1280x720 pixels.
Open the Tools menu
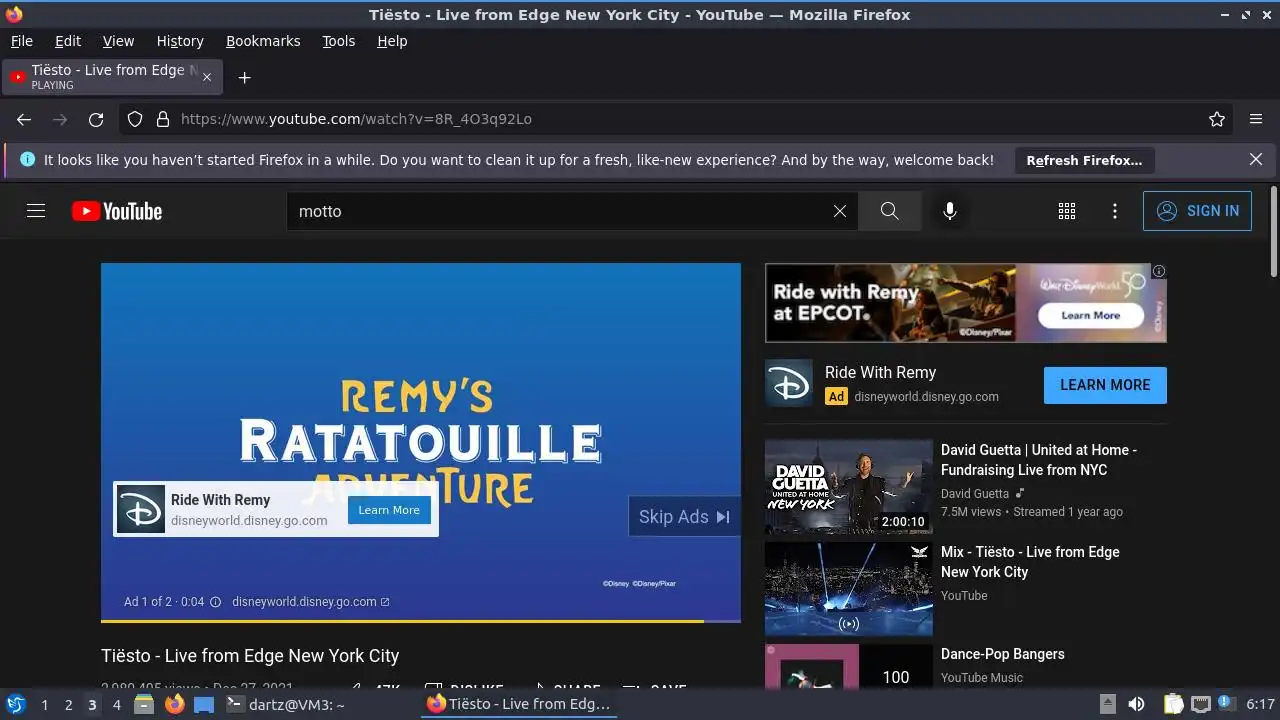pos(339,41)
